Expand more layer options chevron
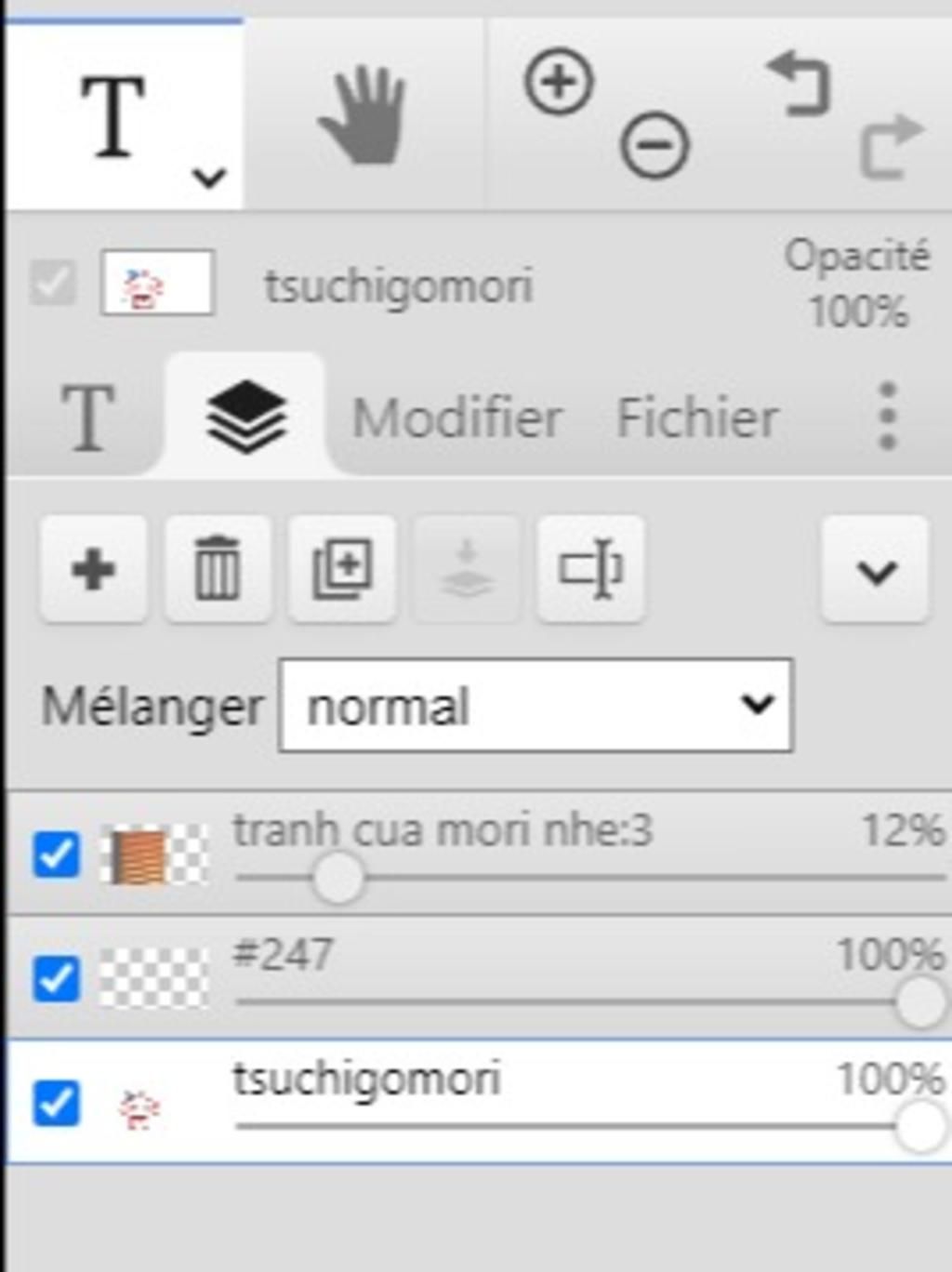This screenshot has width=952, height=1272. point(875,569)
